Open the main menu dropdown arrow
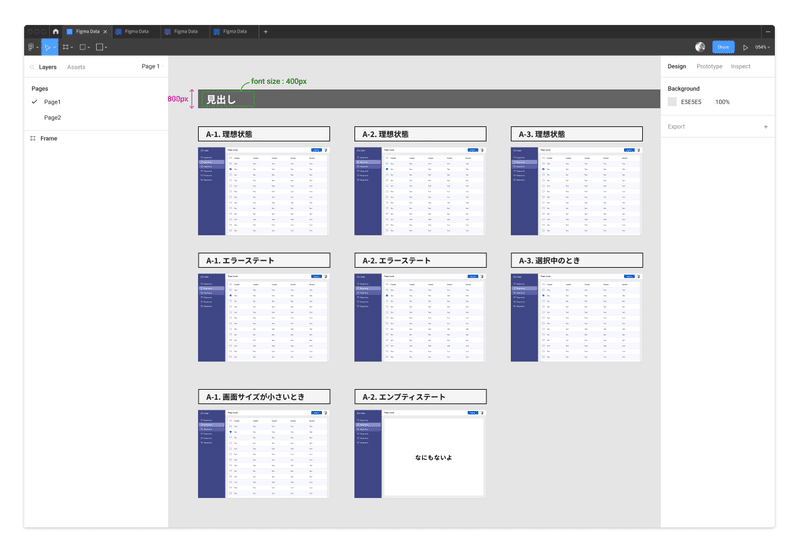This screenshot has width=800, height=553. pyautogui.click(x=37, y=47)
